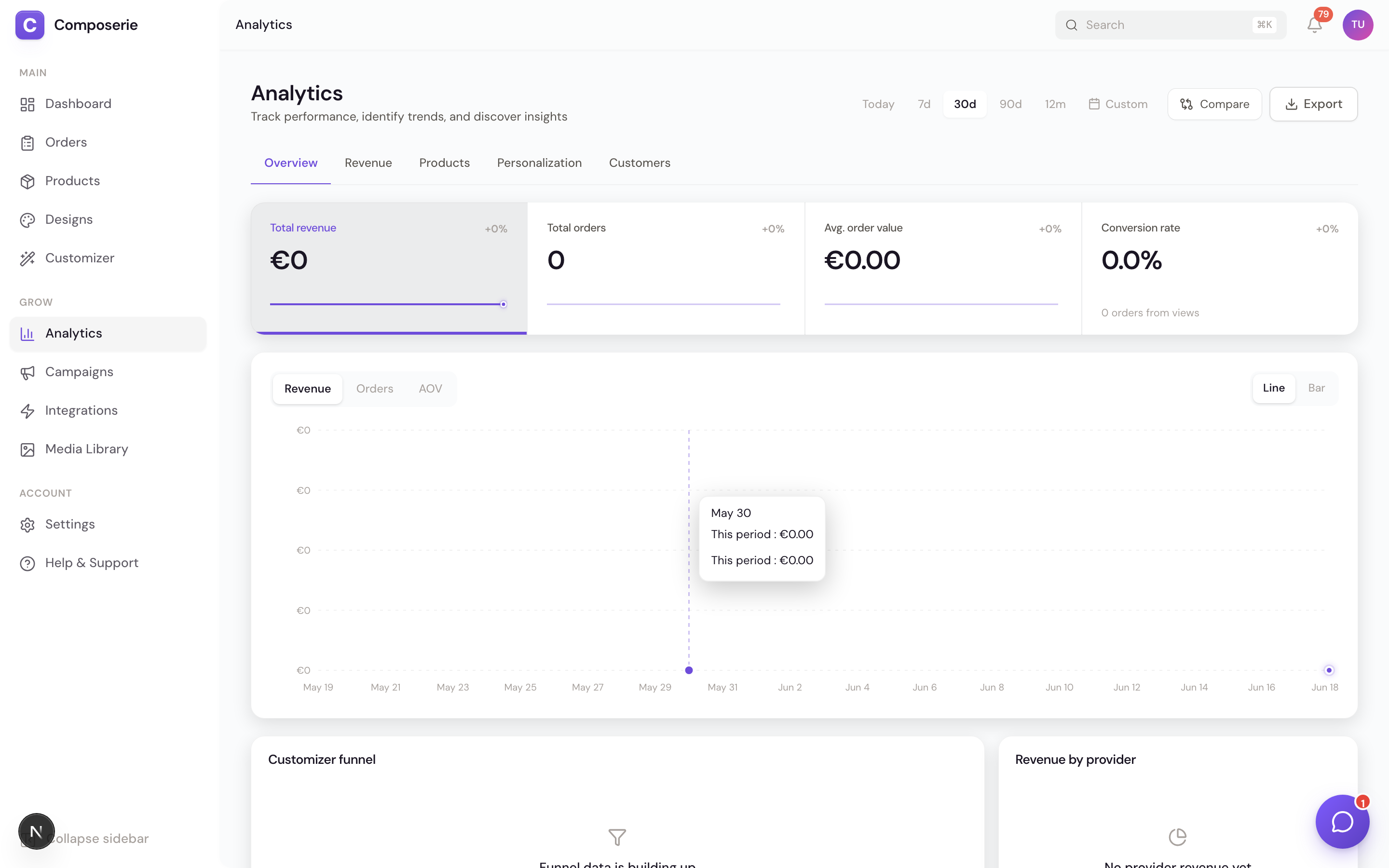Open the Personalization tab

(x=539, y=163)
